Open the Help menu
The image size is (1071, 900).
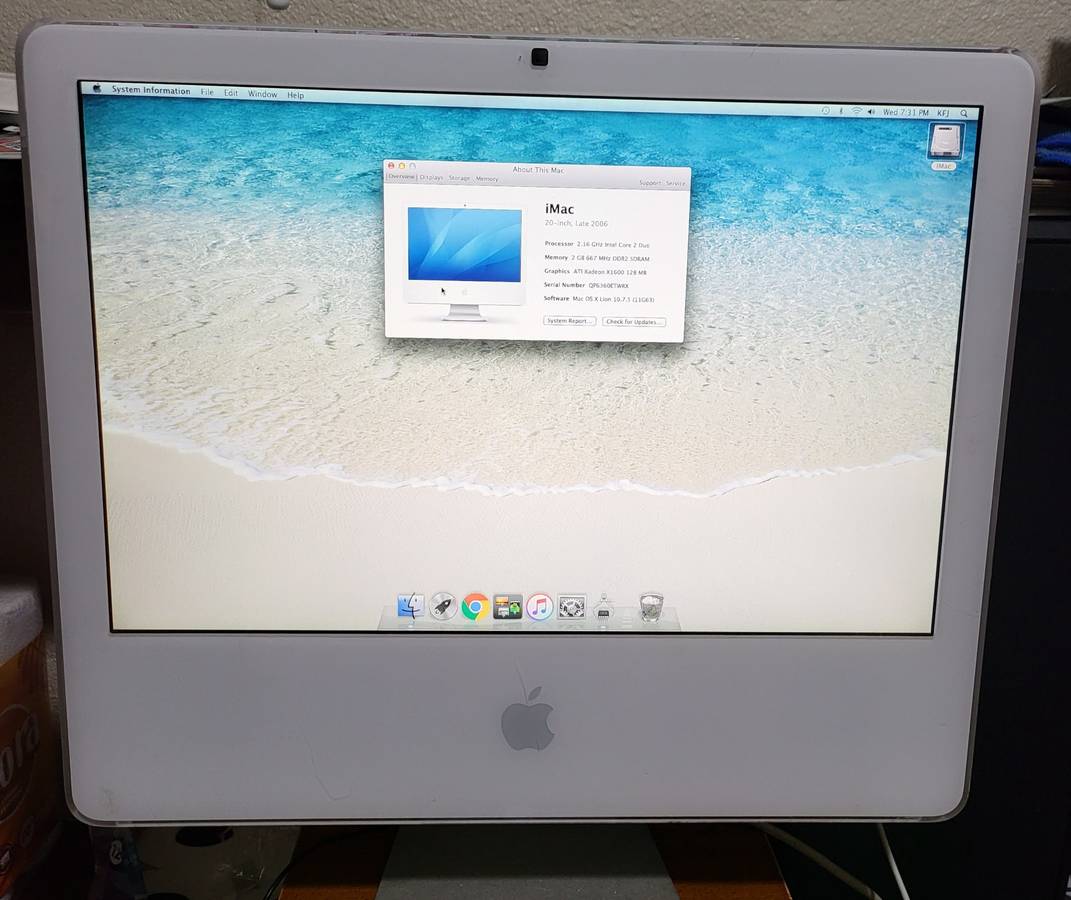point(295,95)
